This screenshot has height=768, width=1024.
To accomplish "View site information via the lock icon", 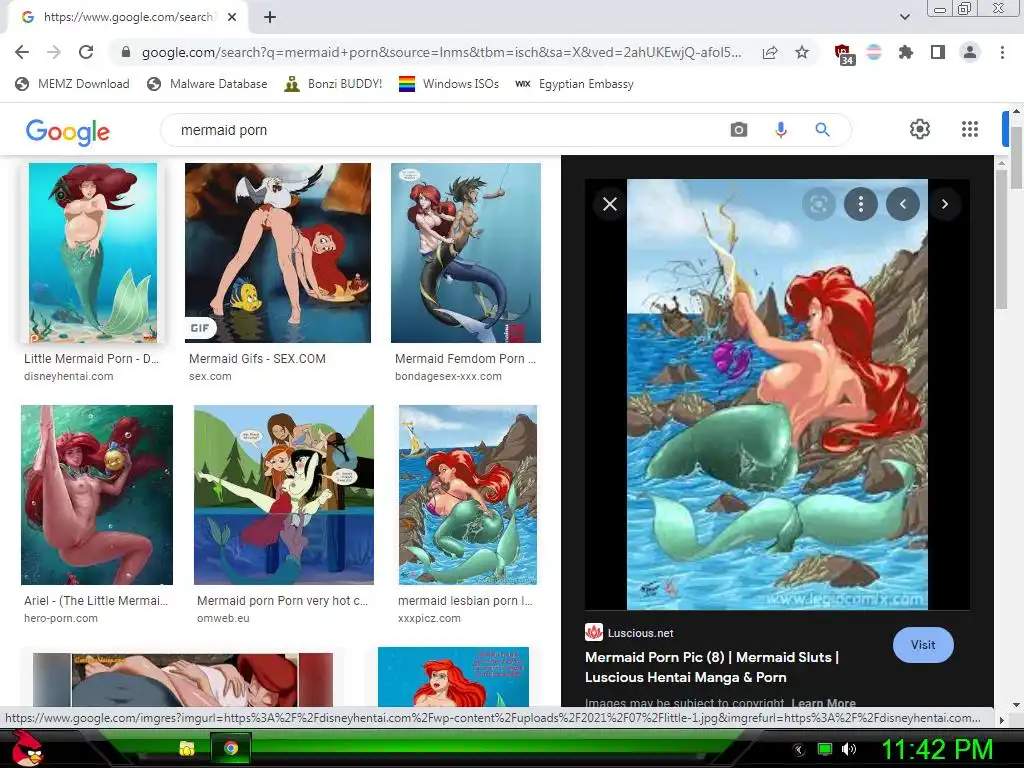I will pos(126,52).
